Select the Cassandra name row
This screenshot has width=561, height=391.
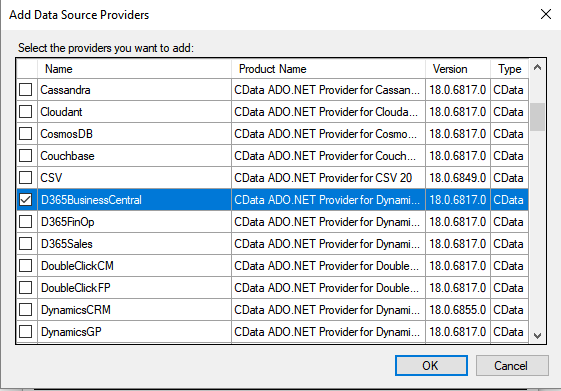pos(135,90)
